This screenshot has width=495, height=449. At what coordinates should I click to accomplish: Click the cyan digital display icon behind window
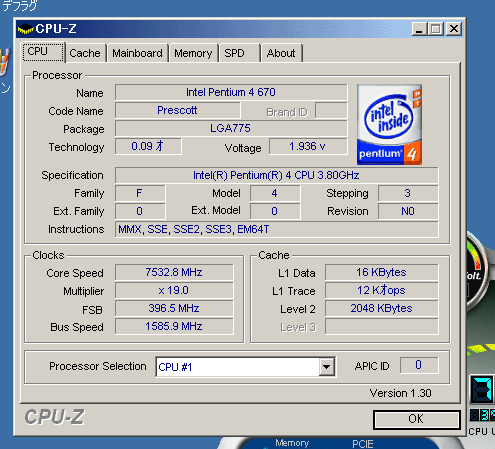tap(482, 389)
